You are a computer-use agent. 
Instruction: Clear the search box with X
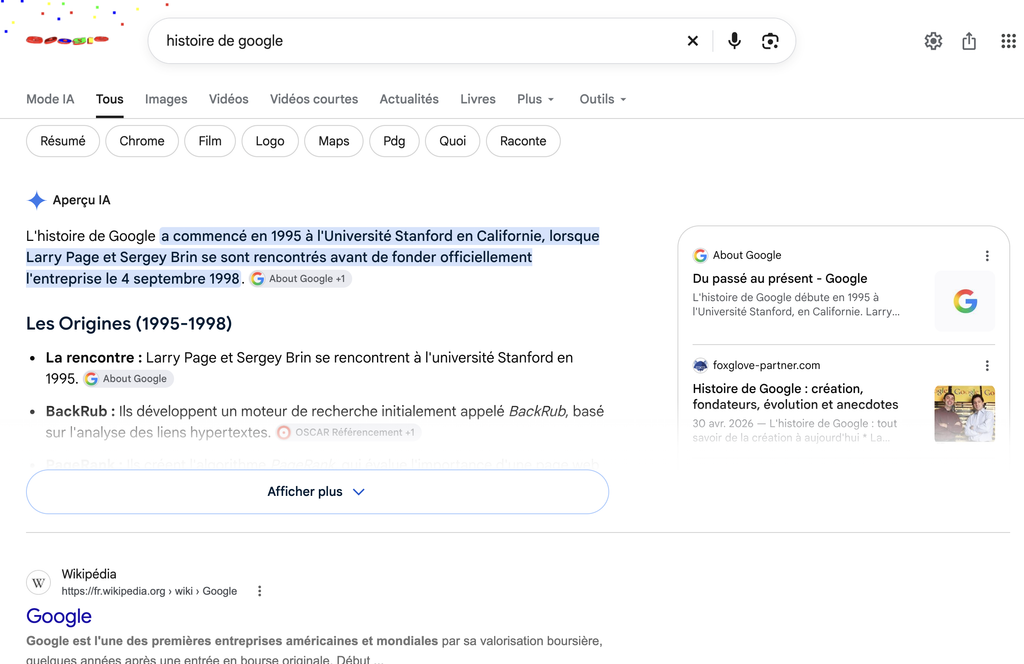pos(693,41)
